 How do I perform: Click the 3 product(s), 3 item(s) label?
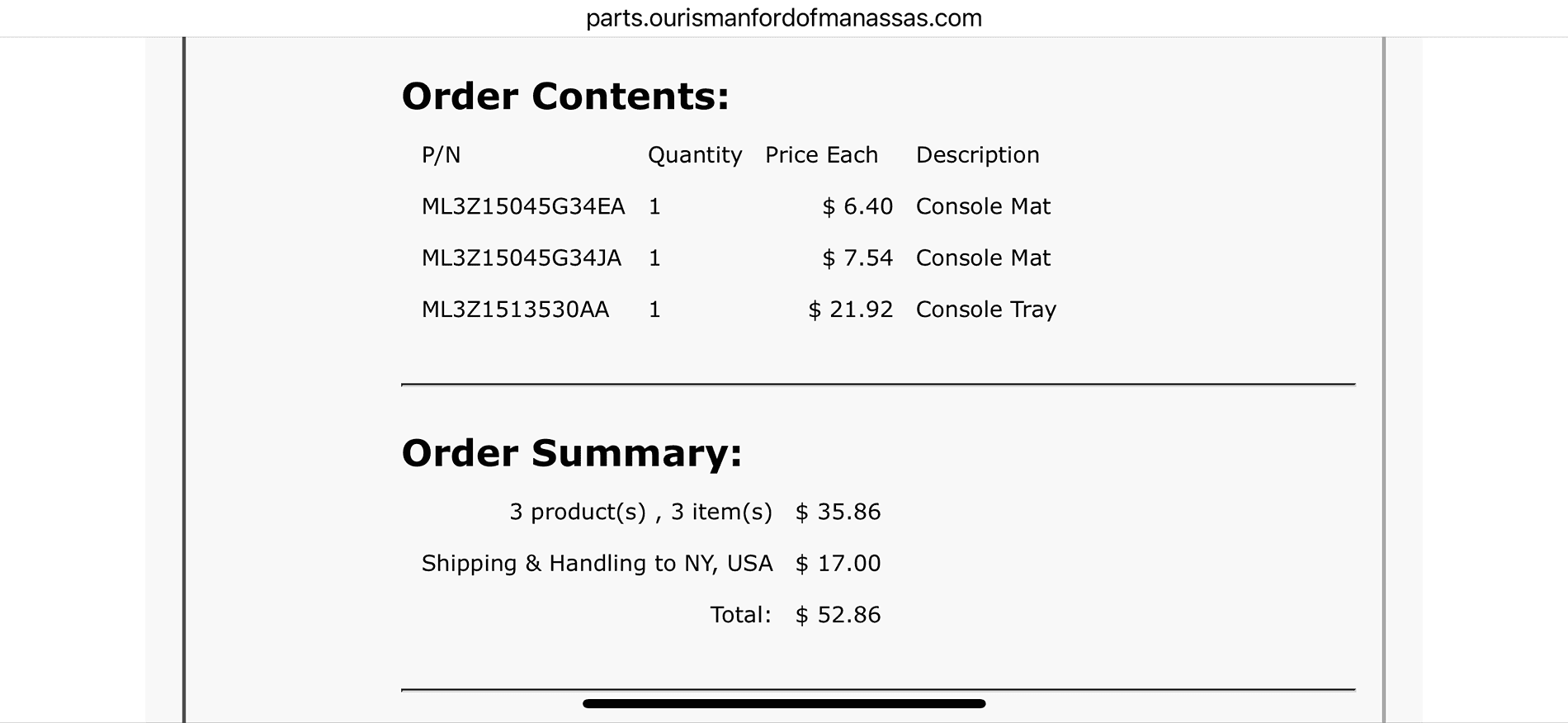point(640,513)
